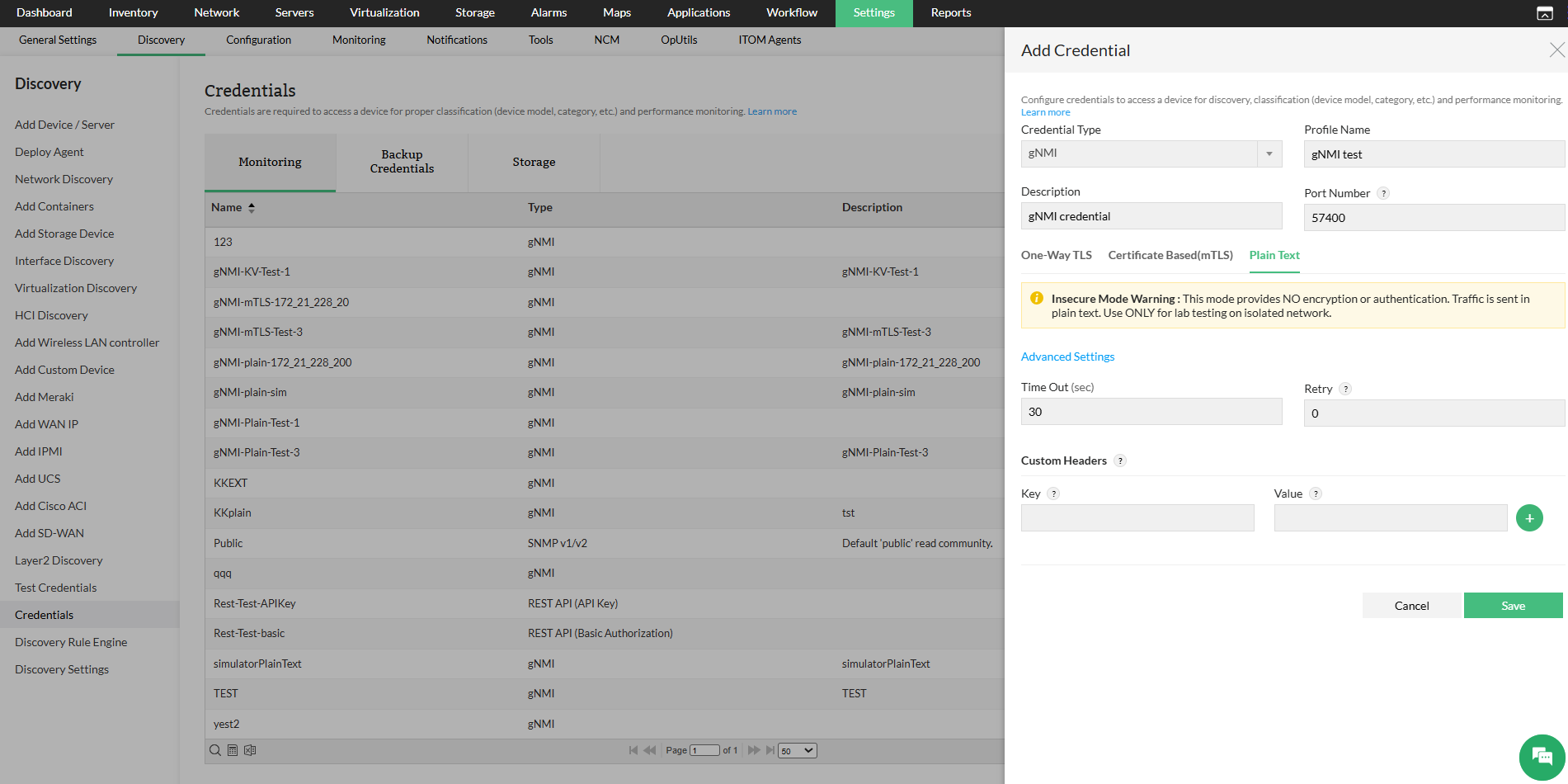
Task: Open the Dashboard menu
Action: [45, 12]
